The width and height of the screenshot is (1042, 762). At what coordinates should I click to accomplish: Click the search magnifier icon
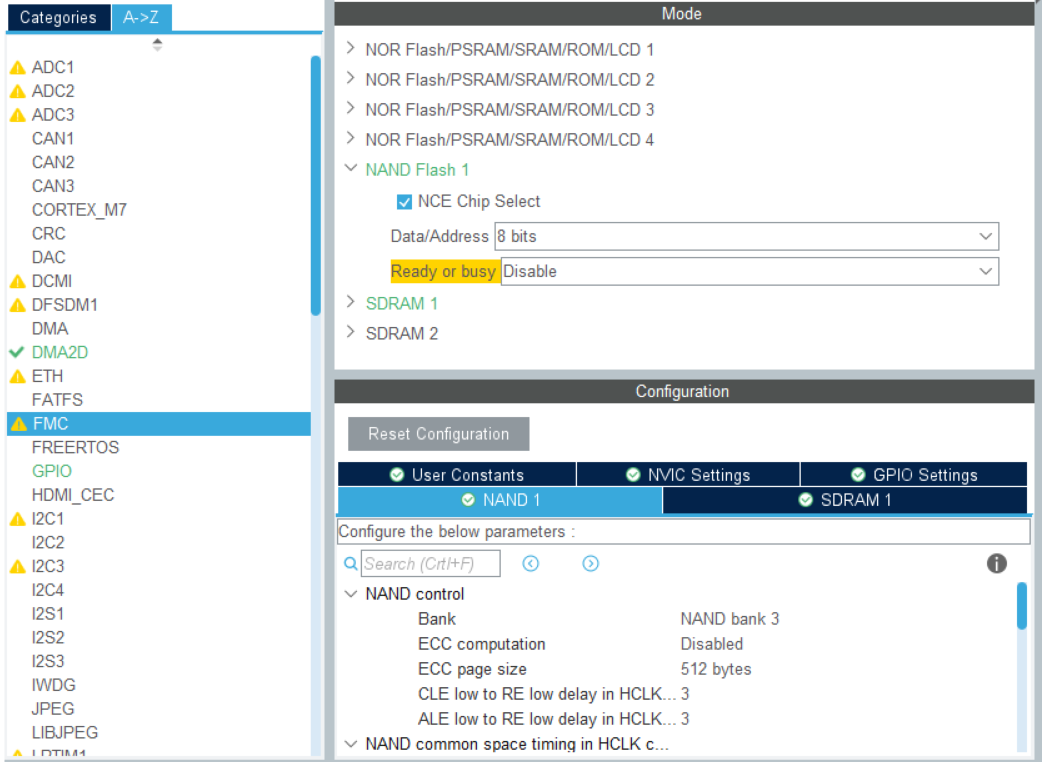[x=350, y=563]
